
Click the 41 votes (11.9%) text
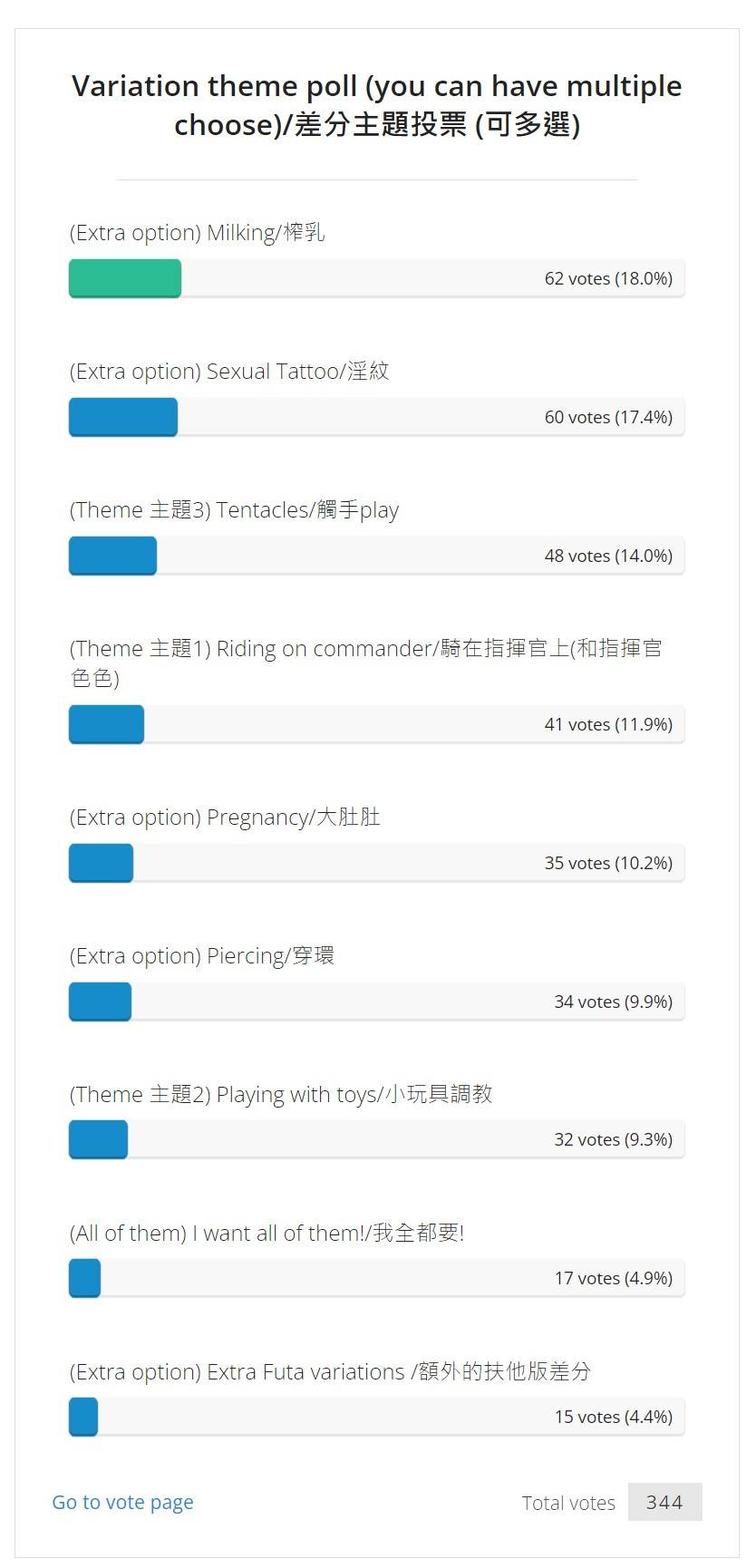[608, 724]
